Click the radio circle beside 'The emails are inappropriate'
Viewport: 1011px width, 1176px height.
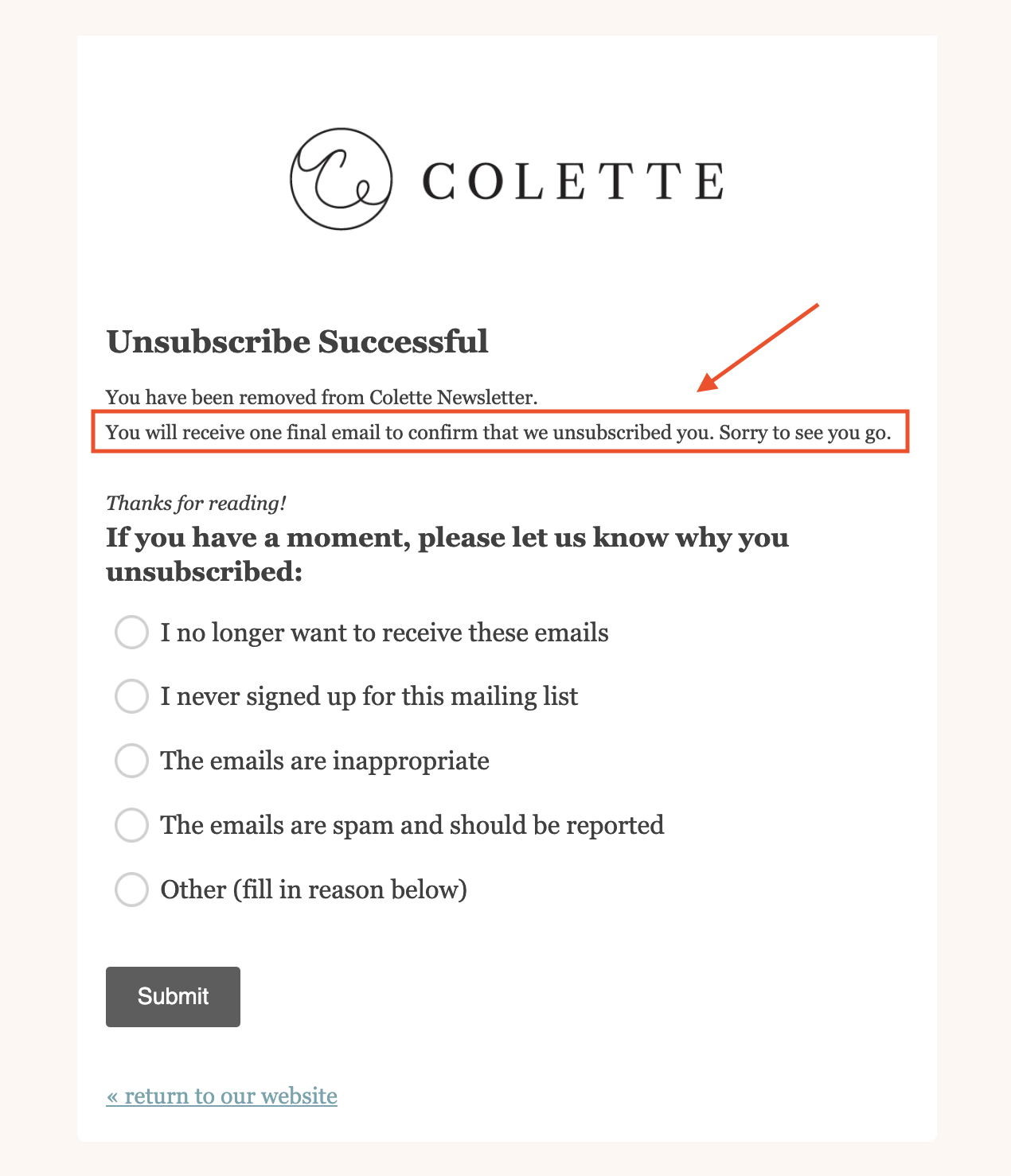(x=132, y=761)
